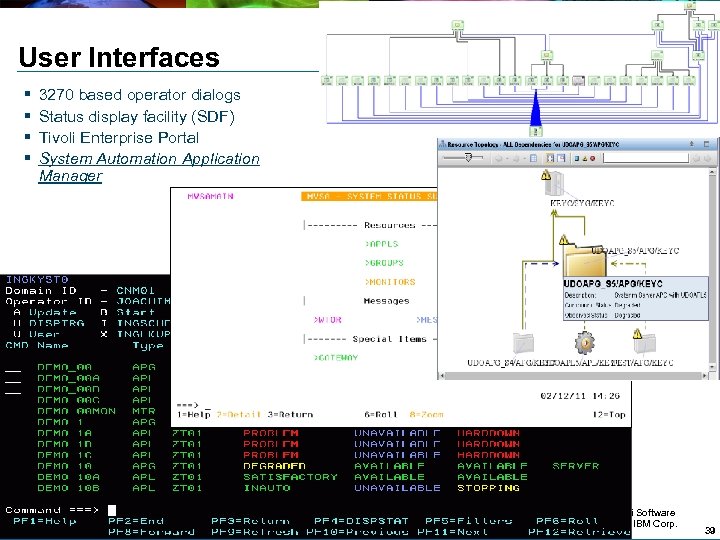Toggle the yellow warning filter icon in toolbar
Image resolution: width=720 pixels, height=540 pixels.
pyautogui.click(x=585, y=158)
